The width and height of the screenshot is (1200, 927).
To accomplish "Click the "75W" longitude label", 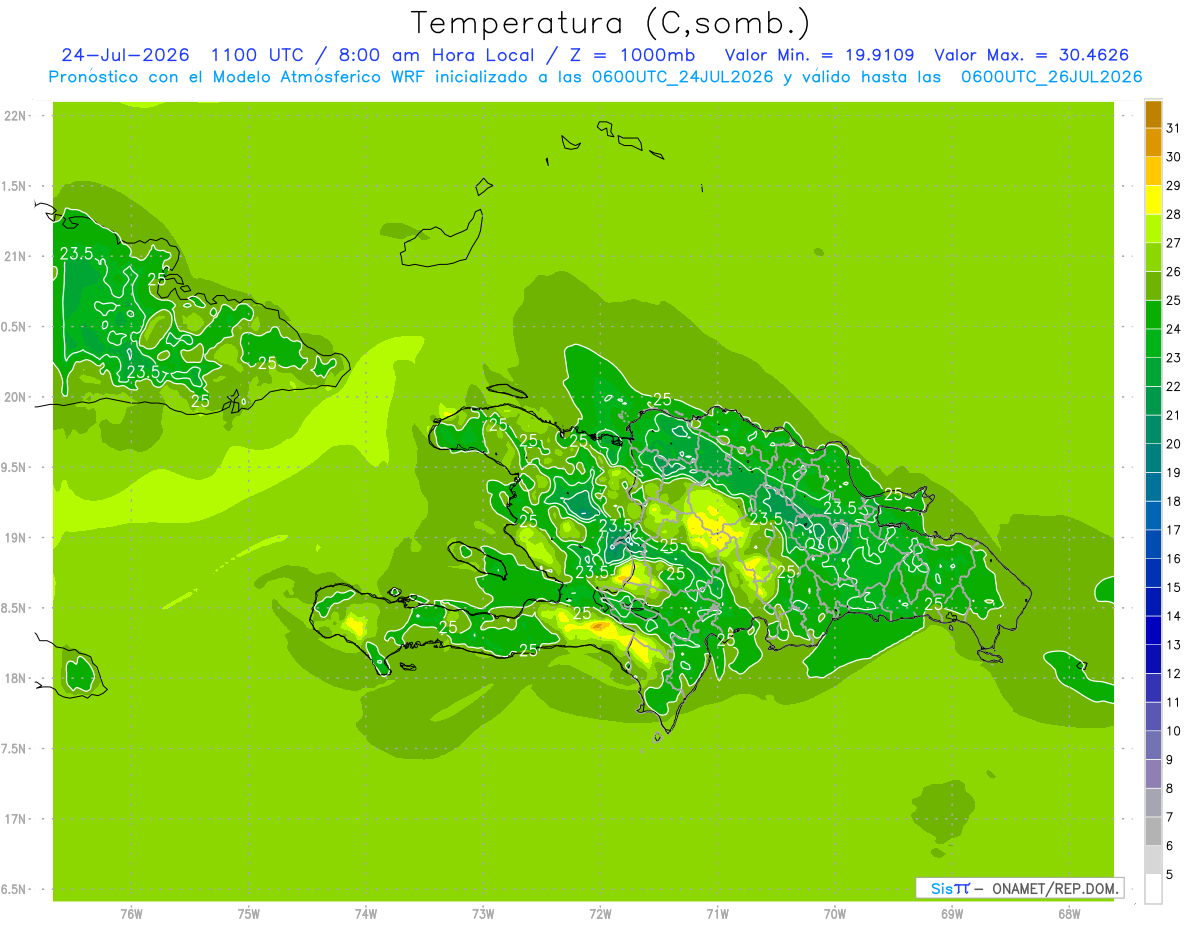I will [249, 913].
